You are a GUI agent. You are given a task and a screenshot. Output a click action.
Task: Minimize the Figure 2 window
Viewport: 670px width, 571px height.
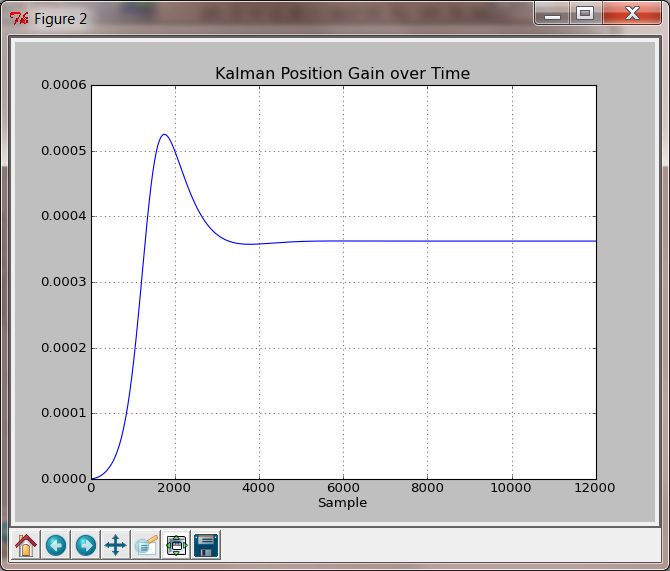pyautogui.click(x=552, y=14)
